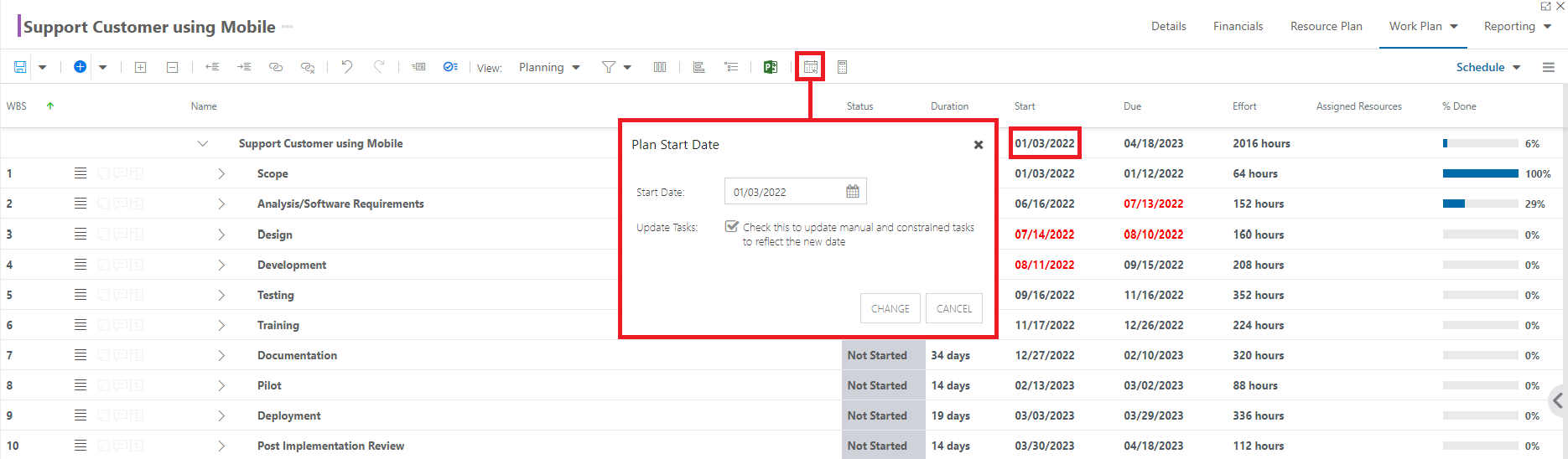This screenshot has width=1568, height=459.
Task: Click the CANCEL button
Action: click(954, 308)
